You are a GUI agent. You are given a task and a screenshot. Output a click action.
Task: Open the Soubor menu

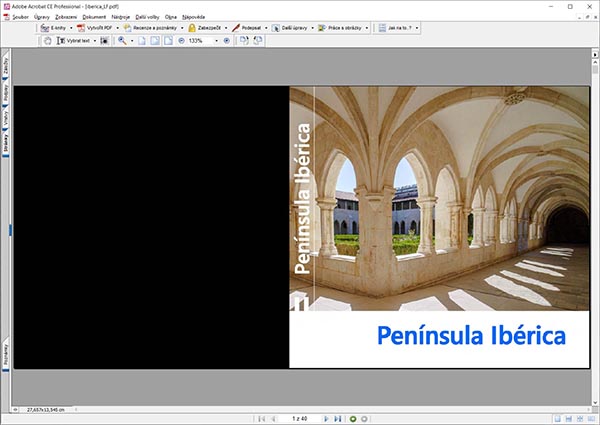click(x=21, y=17)
